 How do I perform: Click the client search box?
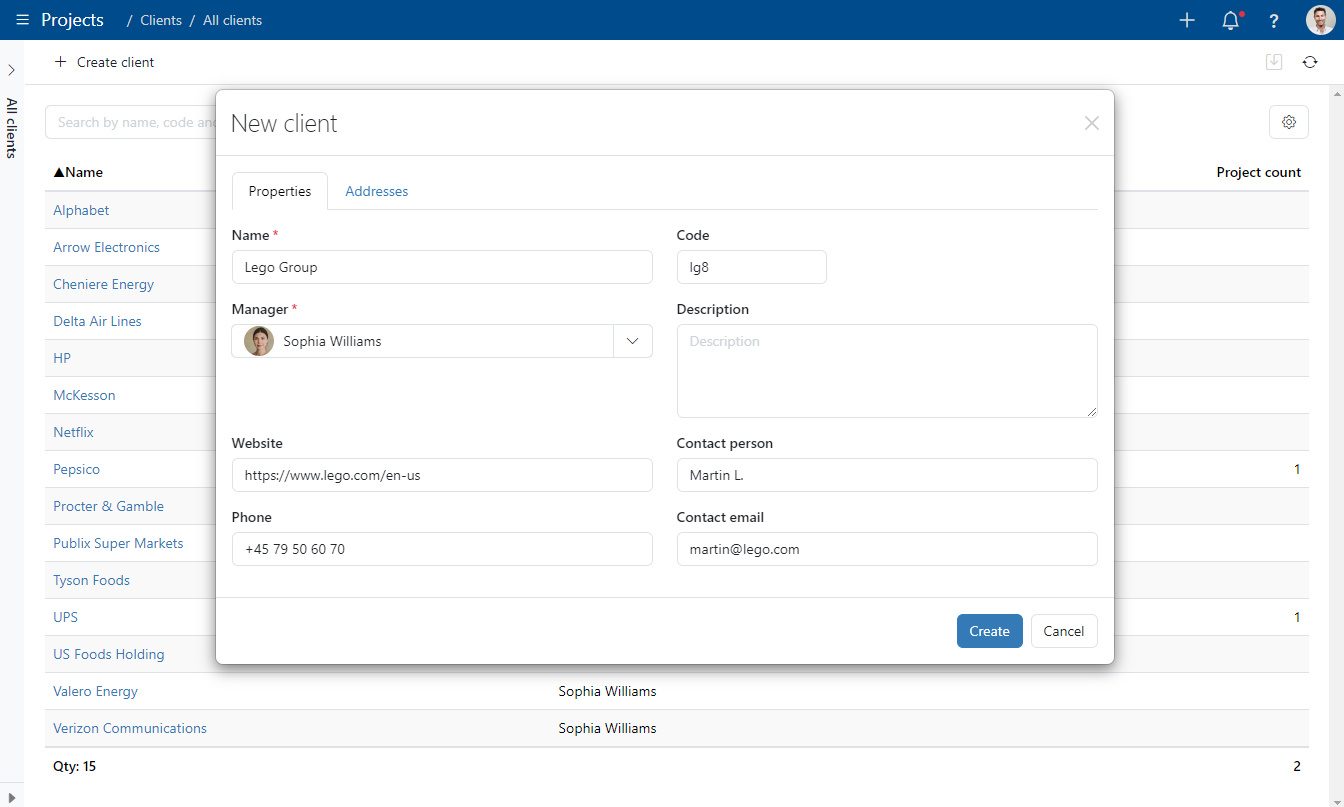[x=131, y=122]
